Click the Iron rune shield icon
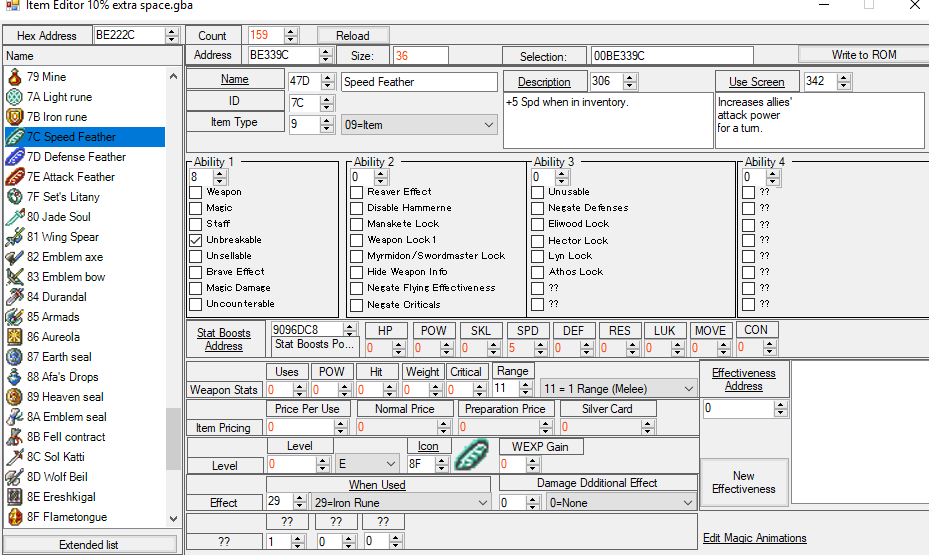This screenshot has height=555, width=929. [x=15, y=117]
